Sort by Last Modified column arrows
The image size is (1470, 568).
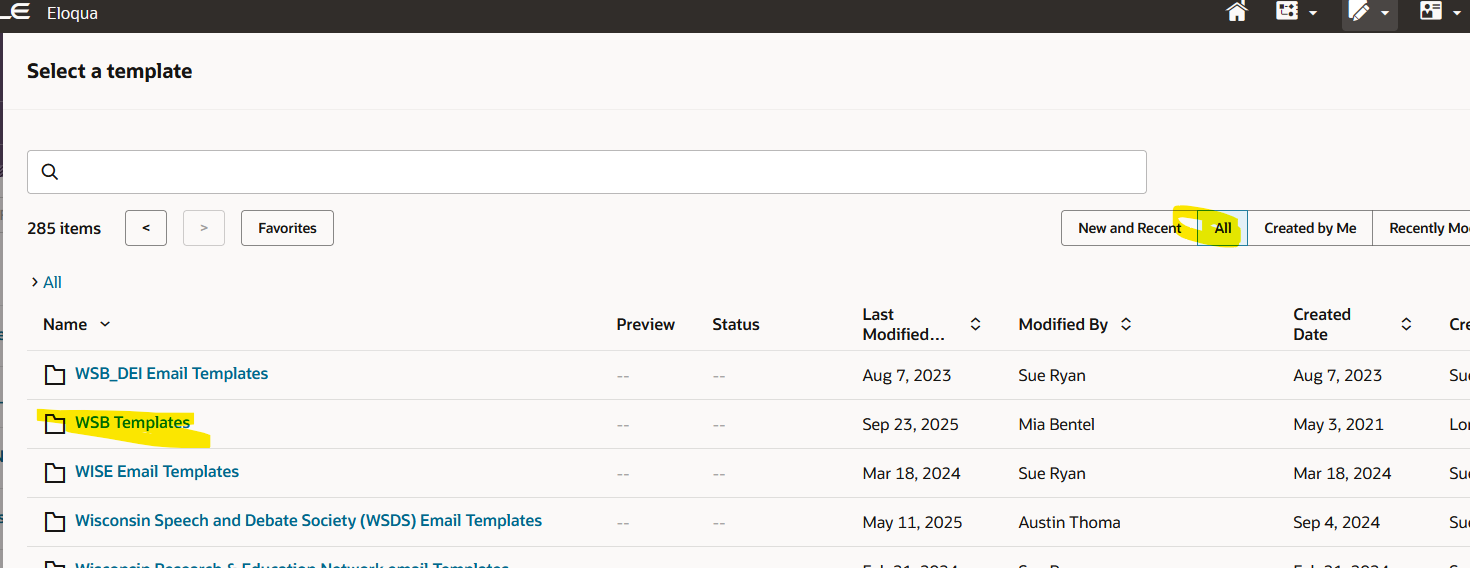click(976, 325)
